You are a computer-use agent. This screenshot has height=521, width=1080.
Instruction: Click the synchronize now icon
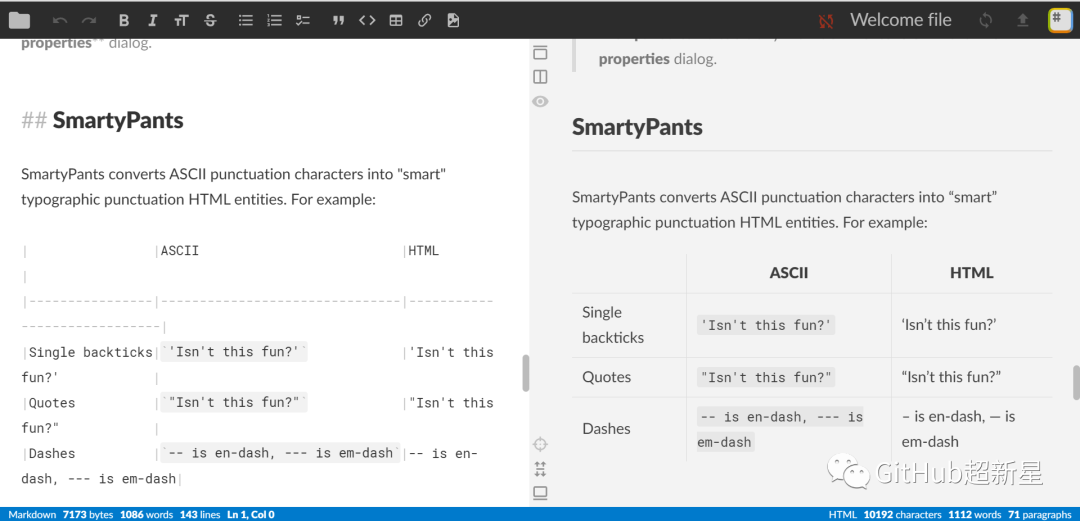pos(986,21)
